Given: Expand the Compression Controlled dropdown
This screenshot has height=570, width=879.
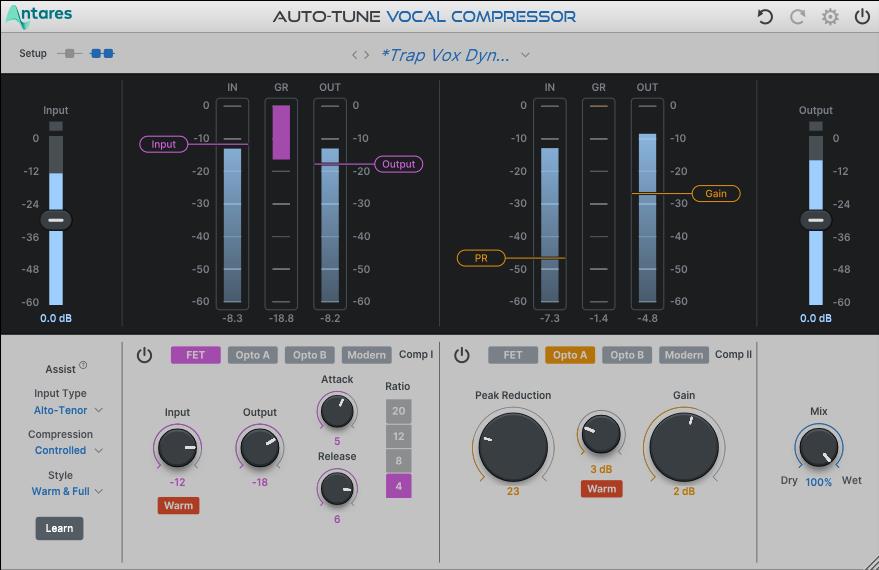Looking at the screenshot, I should click(68, 451).
